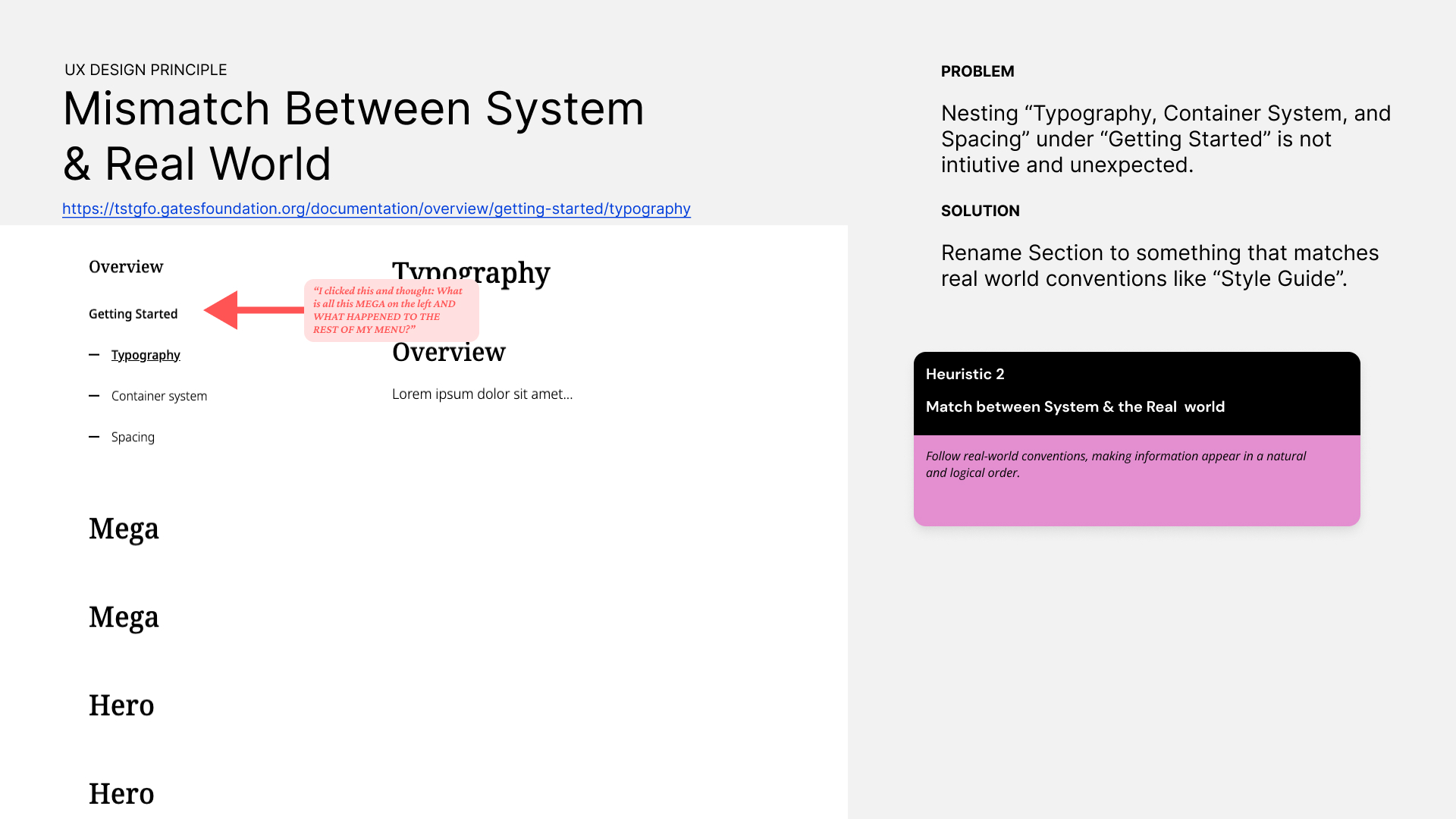The height and width of the screenshot is (819, 1456).
Task: Click the second Mega type sample
Action: [x=124, y=617]
